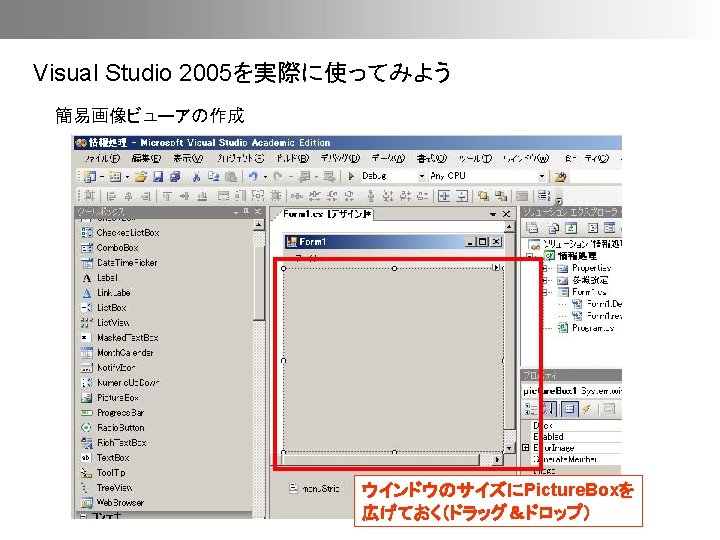720x540 pixels.
Task: Toggle Categorized view in Properties window
Action: [531, 409]
